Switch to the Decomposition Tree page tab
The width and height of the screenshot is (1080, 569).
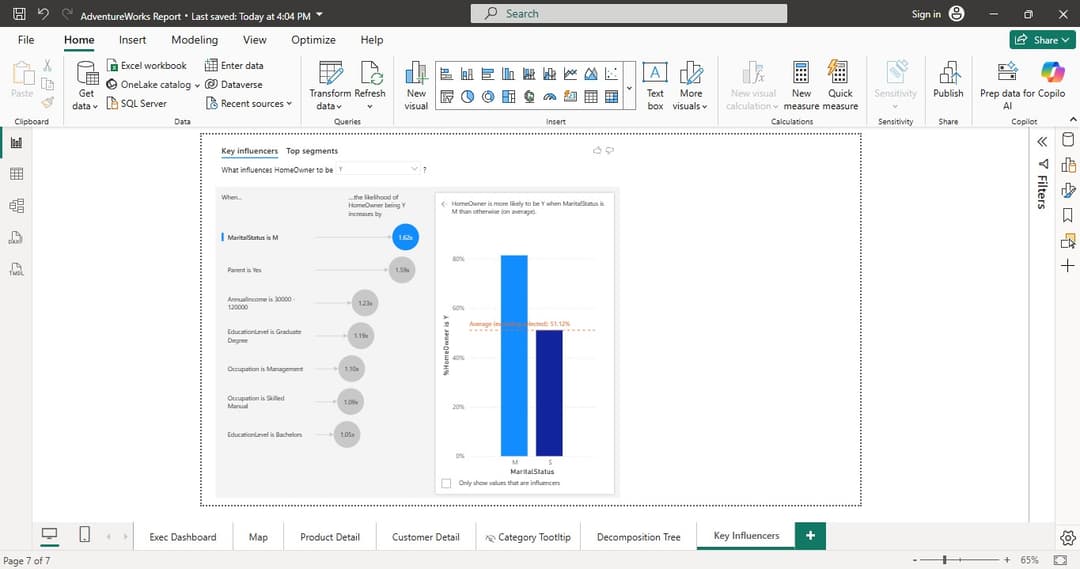tap(638, 537)
